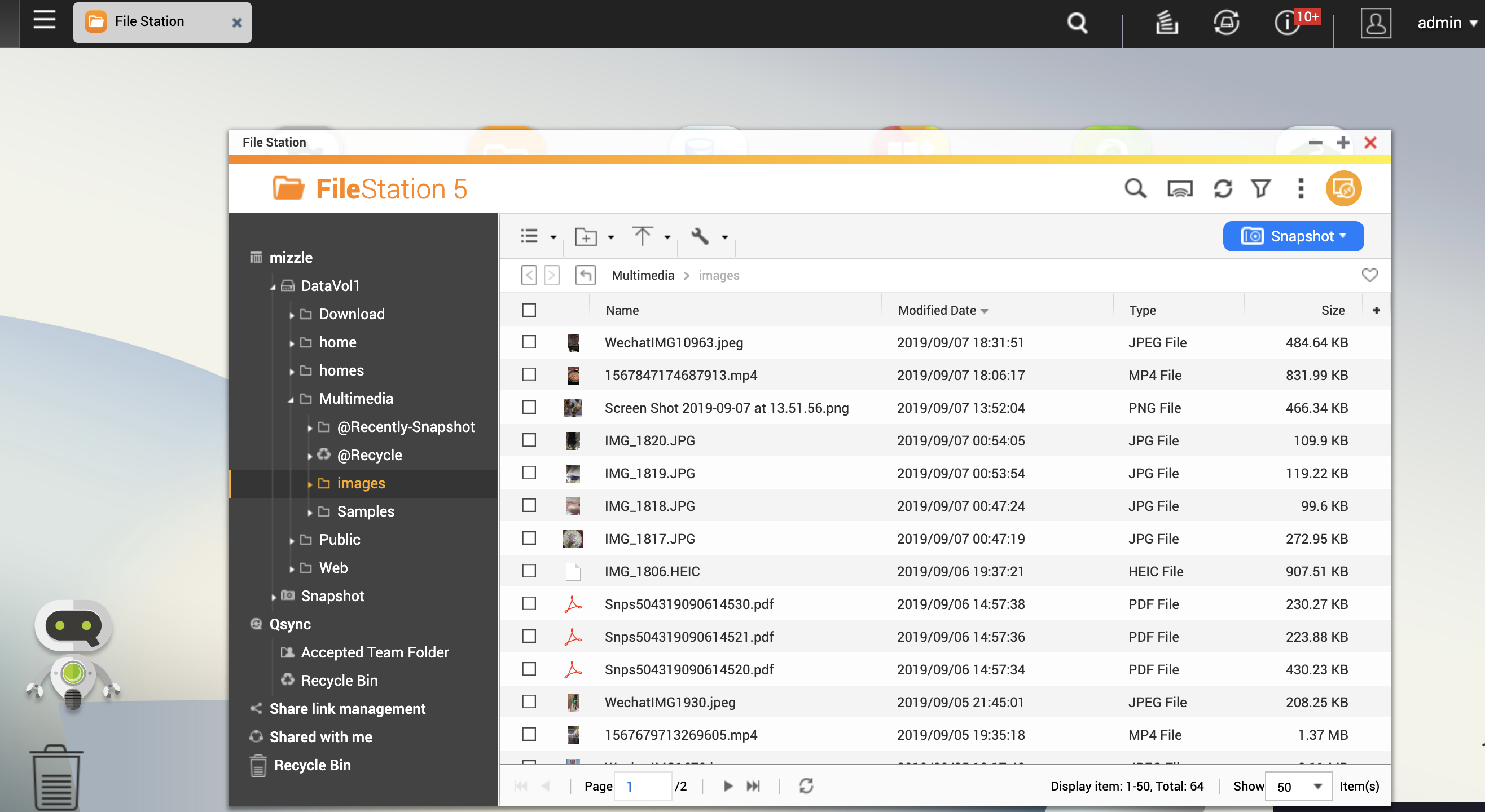Image resolution: width=1485 pixels, height=812 pixels.
Task: Open the tools wrench dropdown arrow
Action: 725,237
